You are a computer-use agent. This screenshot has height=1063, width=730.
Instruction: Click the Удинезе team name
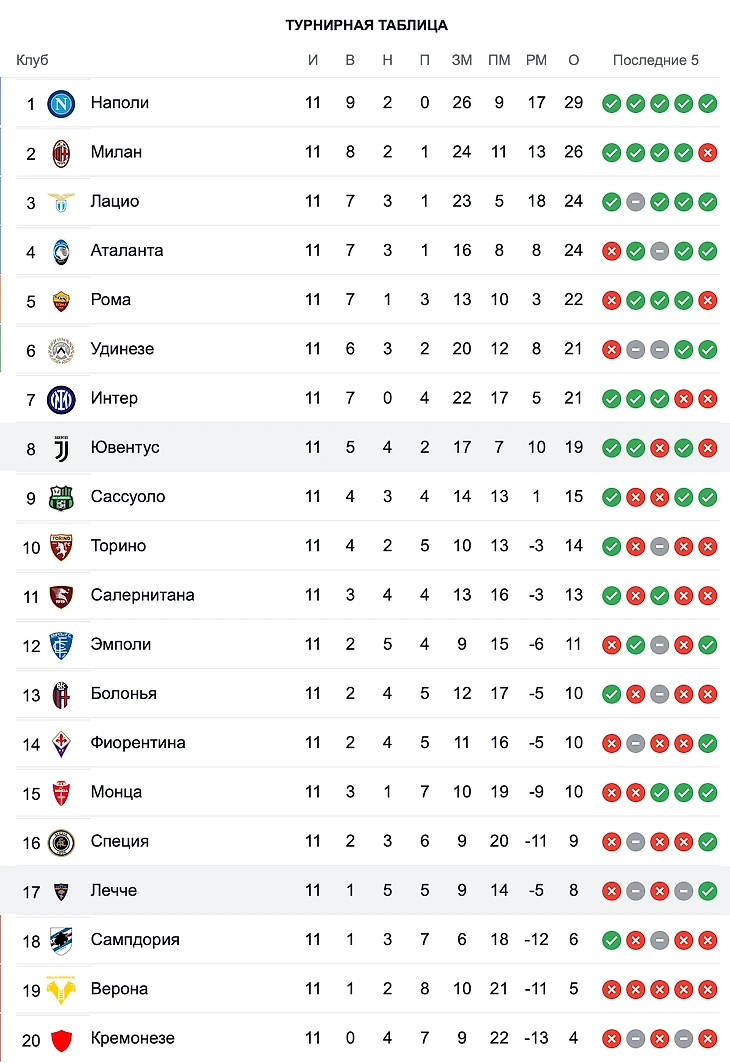point(122,349)
